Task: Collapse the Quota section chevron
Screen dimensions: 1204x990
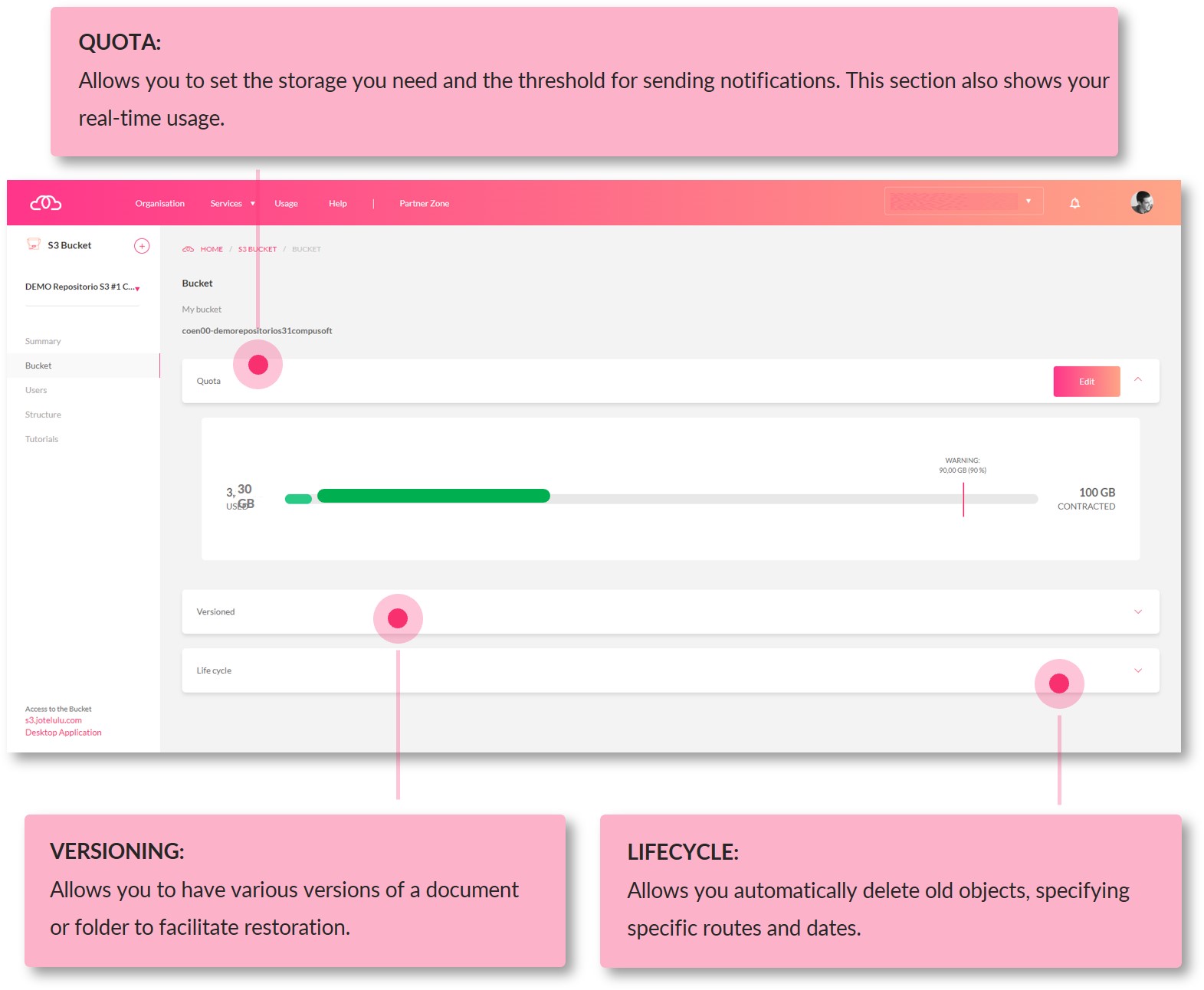Action: 1138,379
